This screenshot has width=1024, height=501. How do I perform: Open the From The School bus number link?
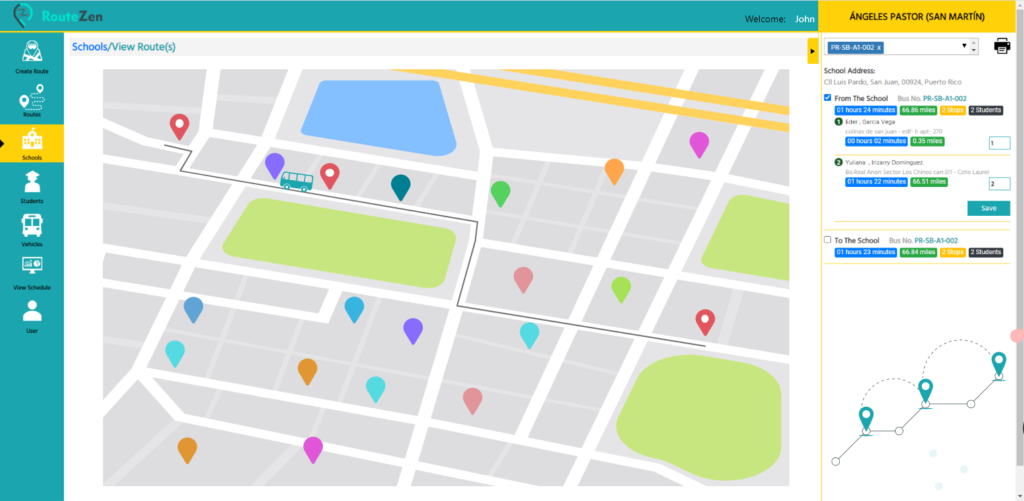pos(944,99)
